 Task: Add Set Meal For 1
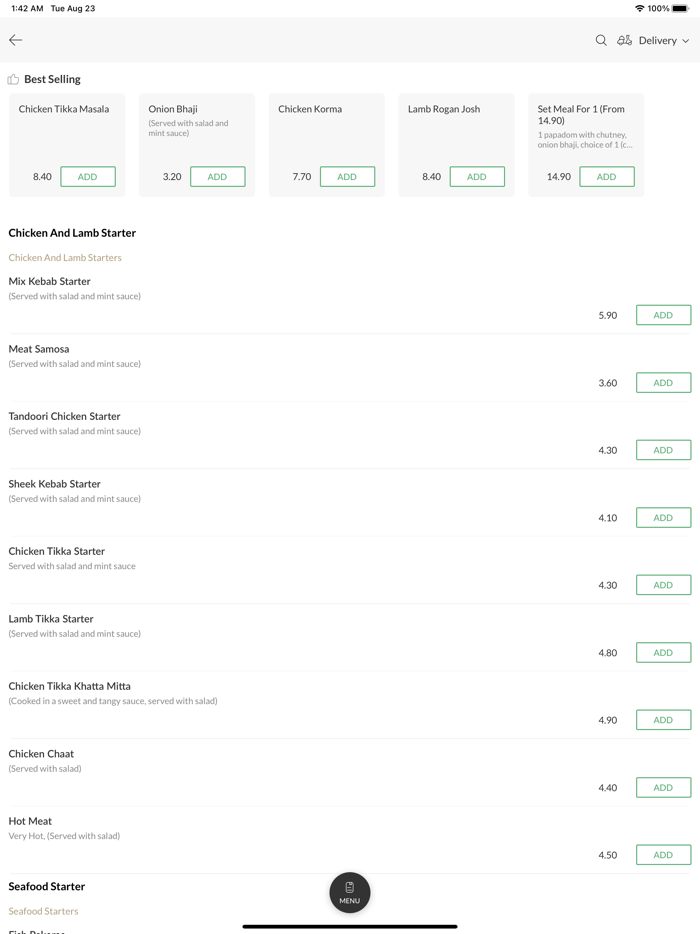(606, 177)
